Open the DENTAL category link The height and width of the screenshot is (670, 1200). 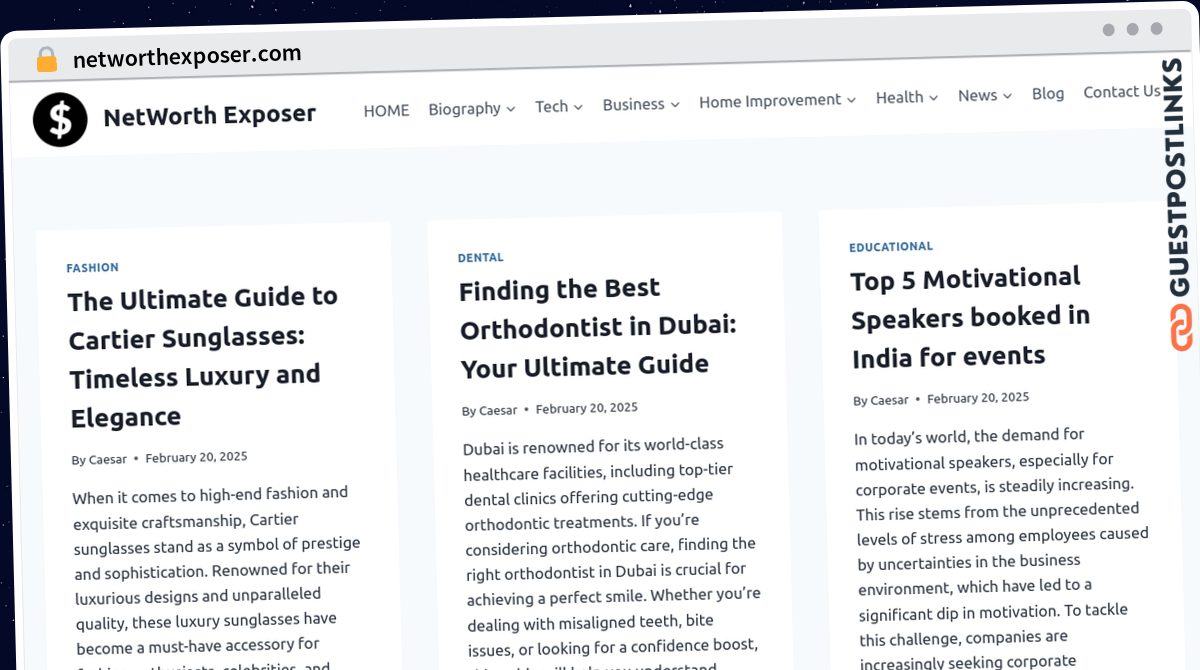click(481, 258)
